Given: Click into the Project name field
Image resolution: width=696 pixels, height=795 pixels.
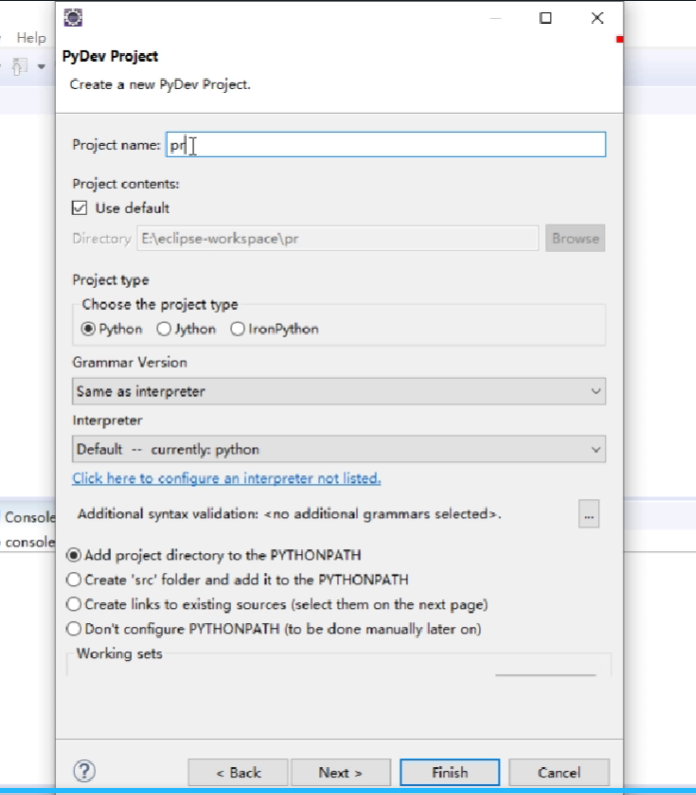Looking at the screenshot, I should tap(386, 144).
